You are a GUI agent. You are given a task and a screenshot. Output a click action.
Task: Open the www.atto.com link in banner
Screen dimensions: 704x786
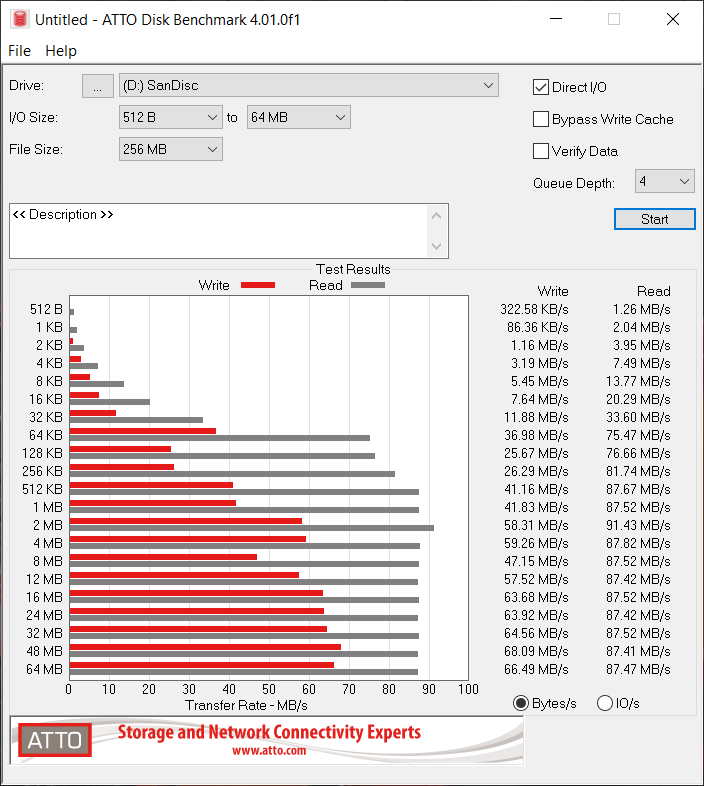[x=269, y=750]
